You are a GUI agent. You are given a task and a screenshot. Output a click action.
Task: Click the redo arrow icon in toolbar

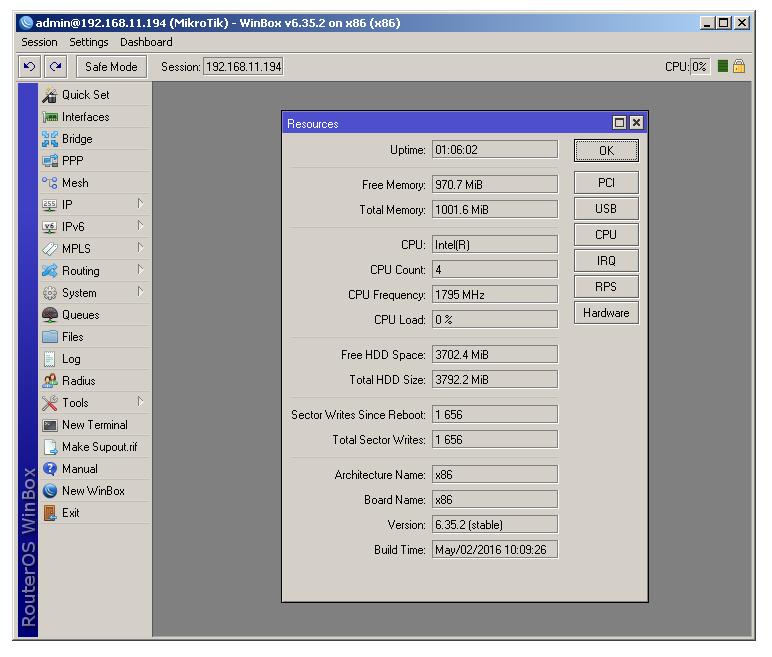[56, 67]
